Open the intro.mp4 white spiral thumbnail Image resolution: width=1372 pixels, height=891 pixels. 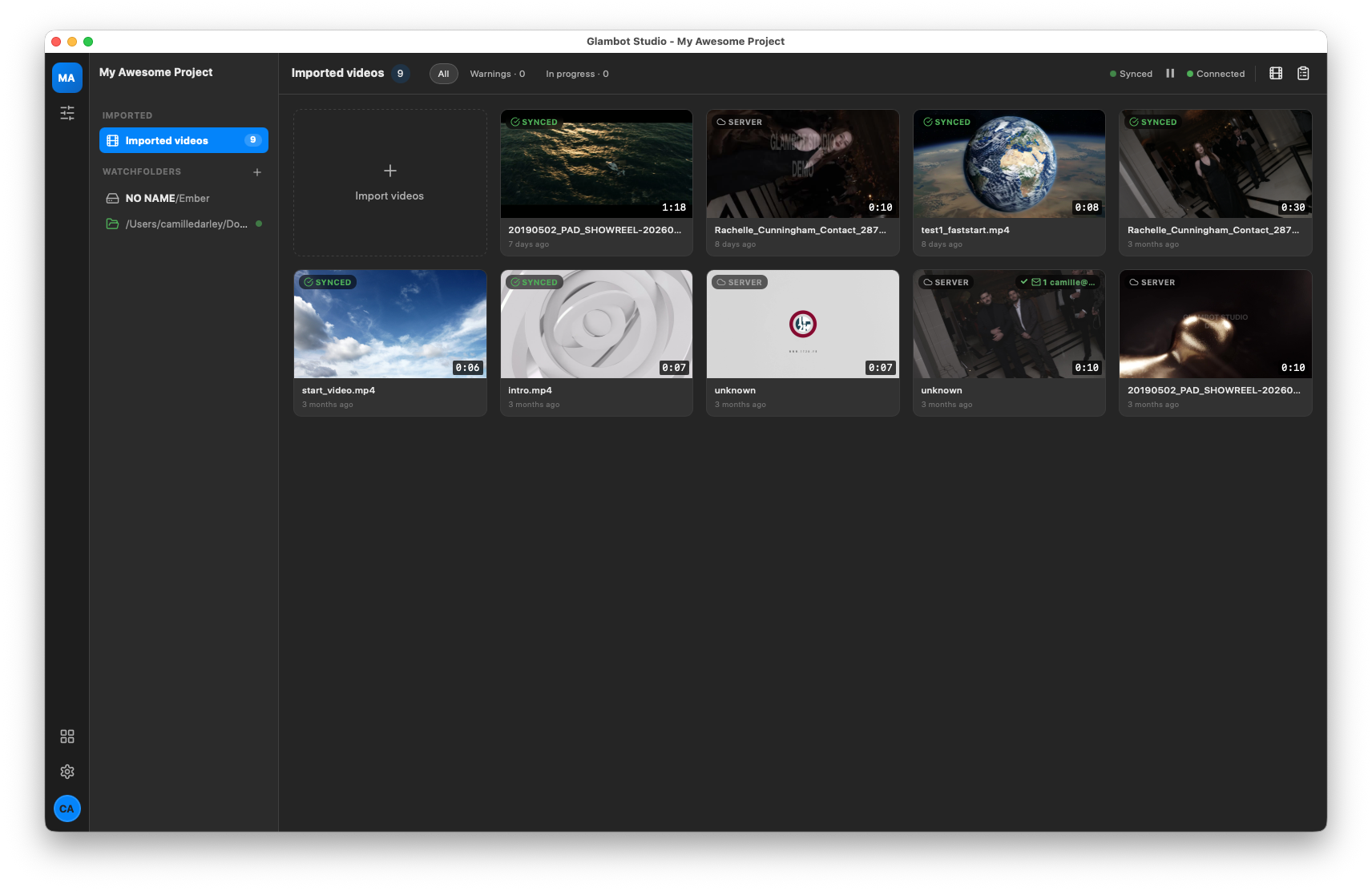(x=596, y=325)
